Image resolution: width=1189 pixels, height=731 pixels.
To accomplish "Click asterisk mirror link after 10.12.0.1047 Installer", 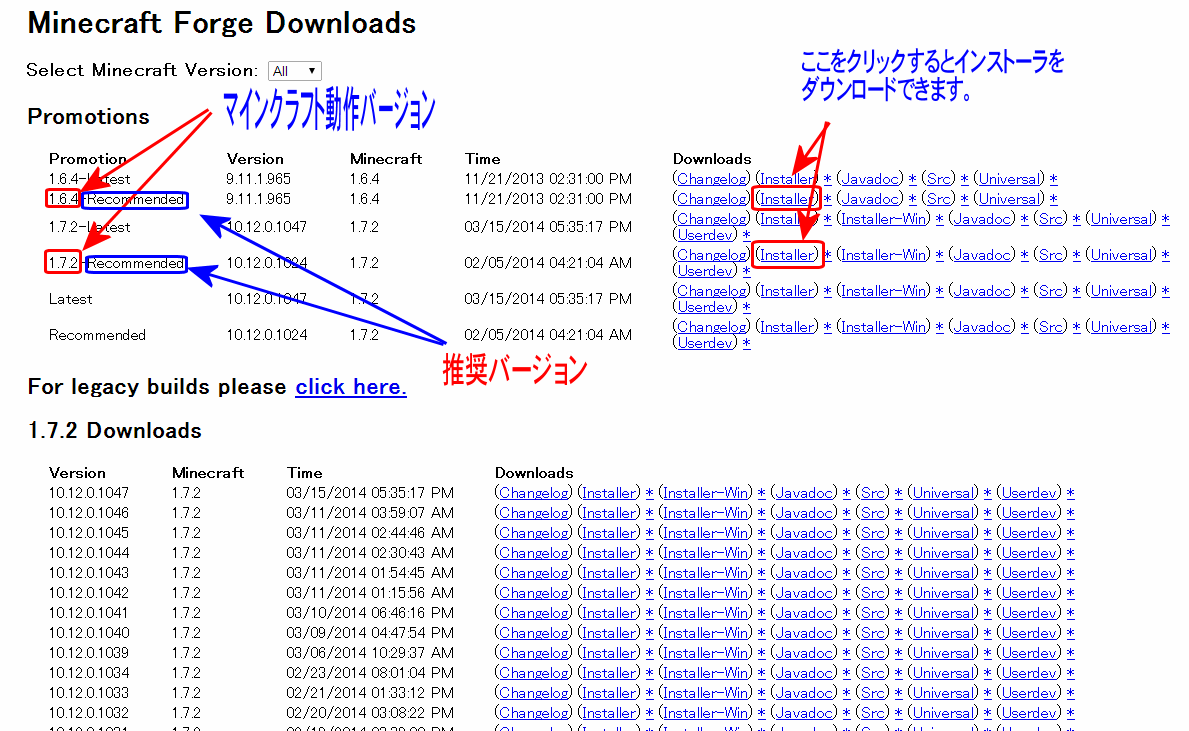I will click(649, 494).
